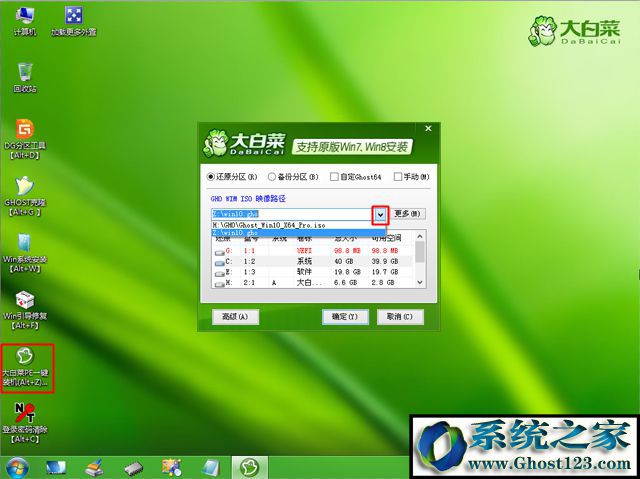This screenshot has height=479, width=640.
Task: Open the 计算机 desktop icon
Action: point(24,21)
